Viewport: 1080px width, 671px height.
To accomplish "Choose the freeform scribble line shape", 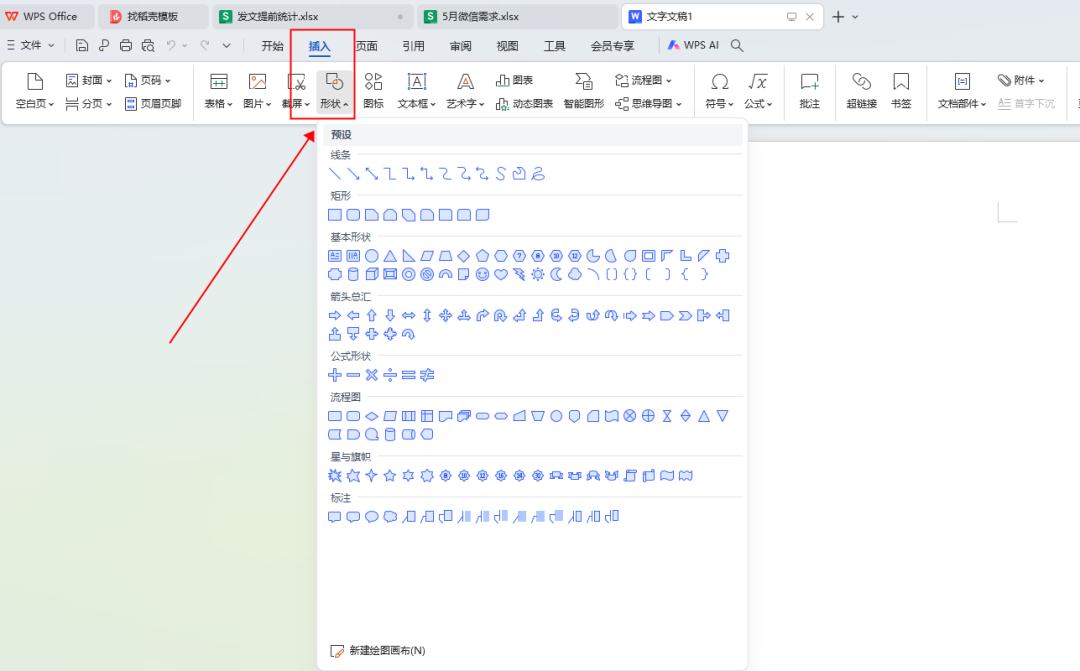I will coord(538,174).
